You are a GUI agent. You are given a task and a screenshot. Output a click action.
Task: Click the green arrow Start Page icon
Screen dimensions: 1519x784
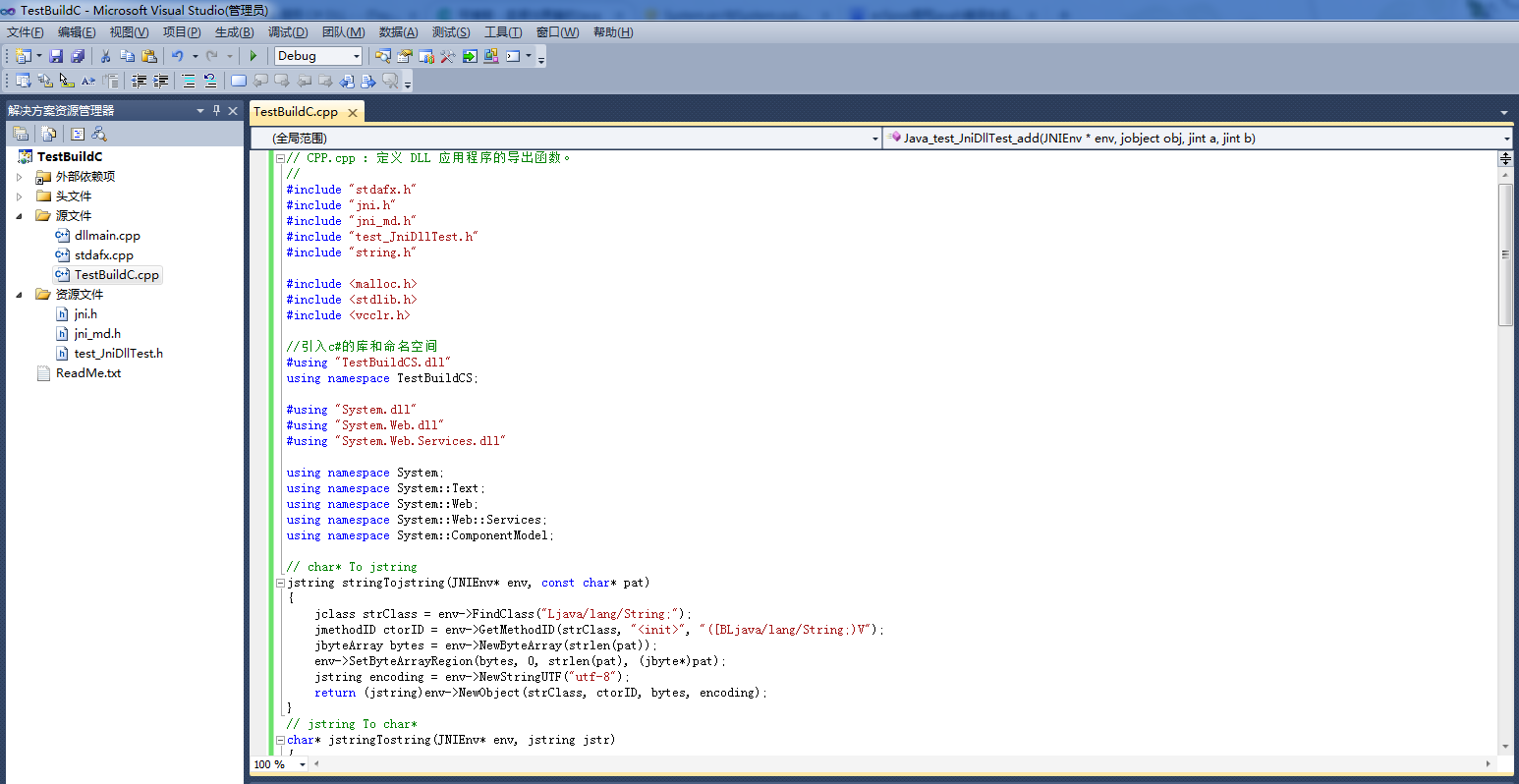[x=470, y=56]
